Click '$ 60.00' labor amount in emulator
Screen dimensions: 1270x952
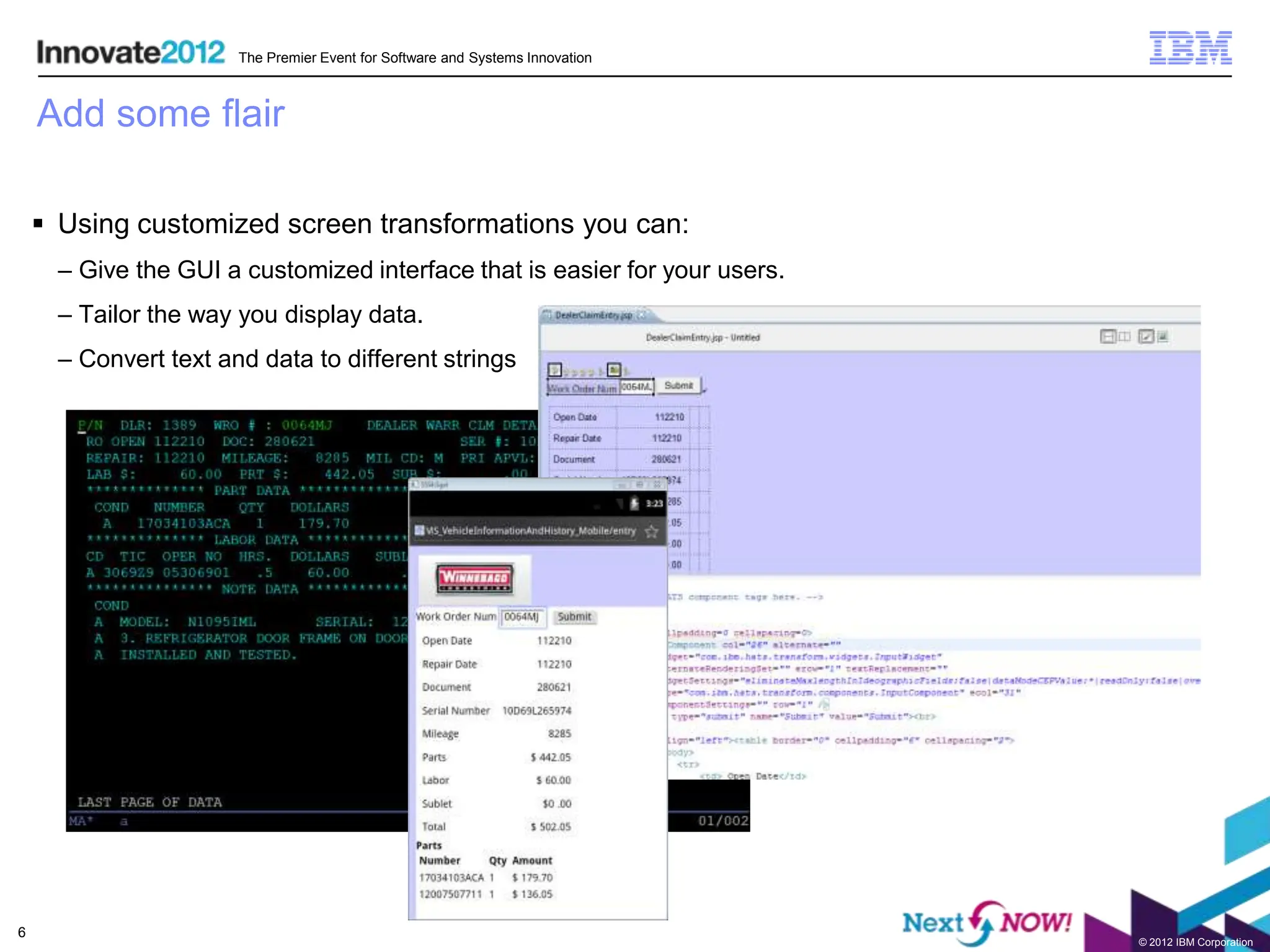click(x=553, y=780)
